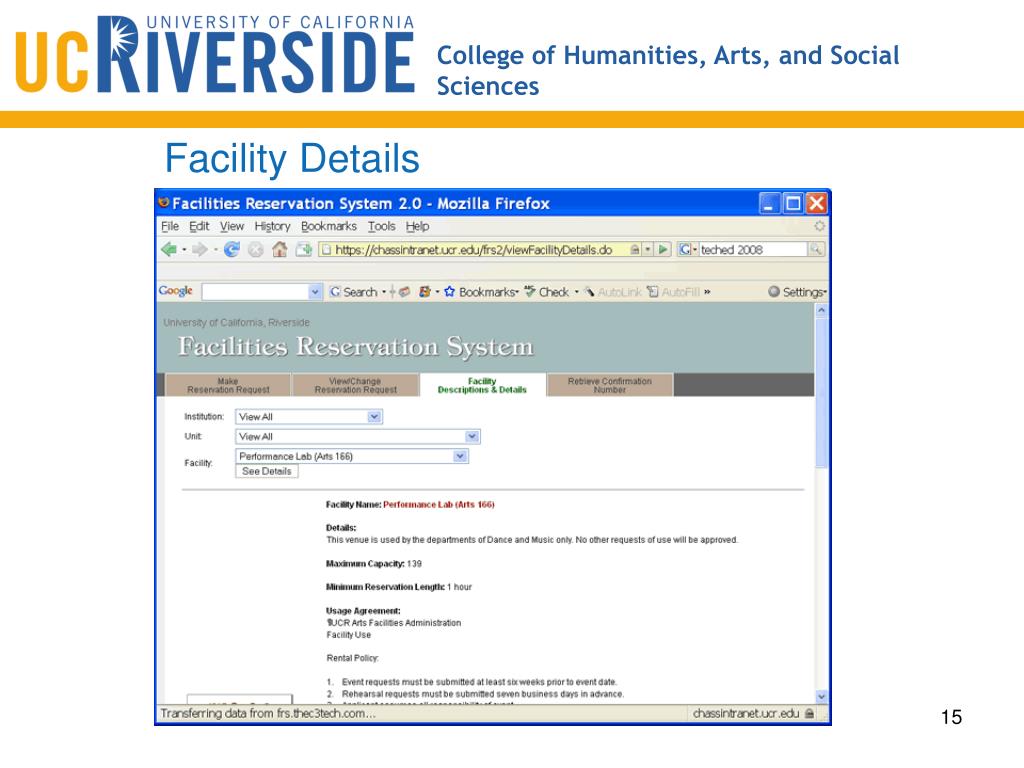Click the padlock icon in the status bar
Viewport: 1024px width, 768px height.
click(810, 714)
